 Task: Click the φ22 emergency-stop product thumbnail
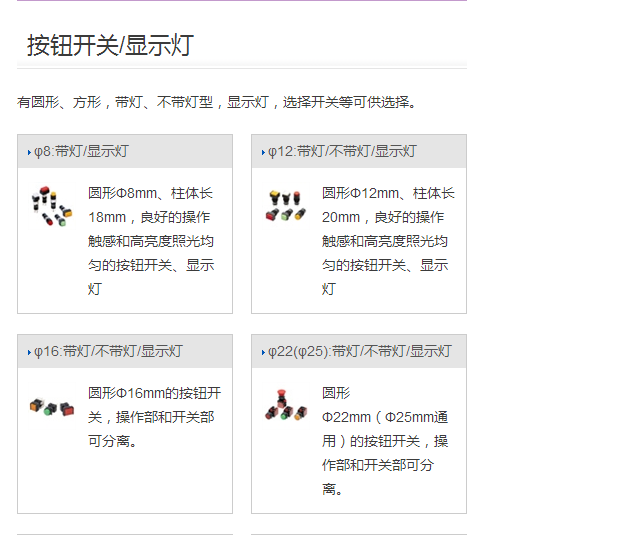click(x=285, y=405)
